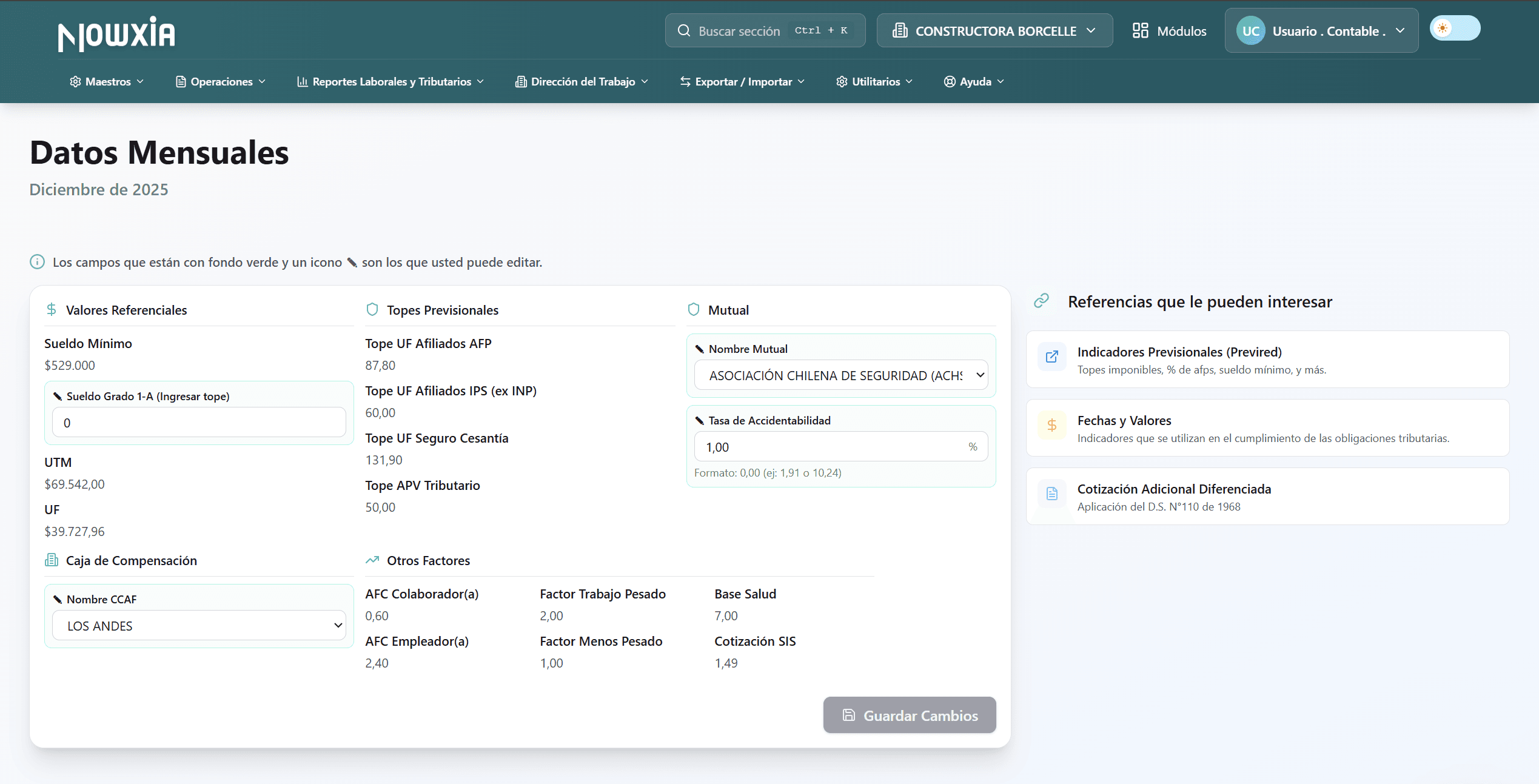Click the dollar icon of Valores Referenciales

52,309
